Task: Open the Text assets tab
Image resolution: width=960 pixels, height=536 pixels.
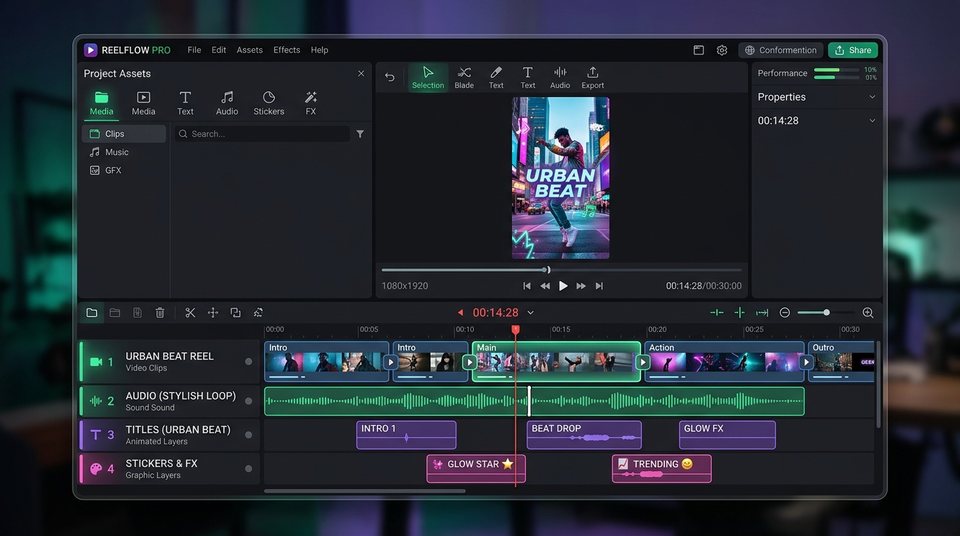Action: 185,103
